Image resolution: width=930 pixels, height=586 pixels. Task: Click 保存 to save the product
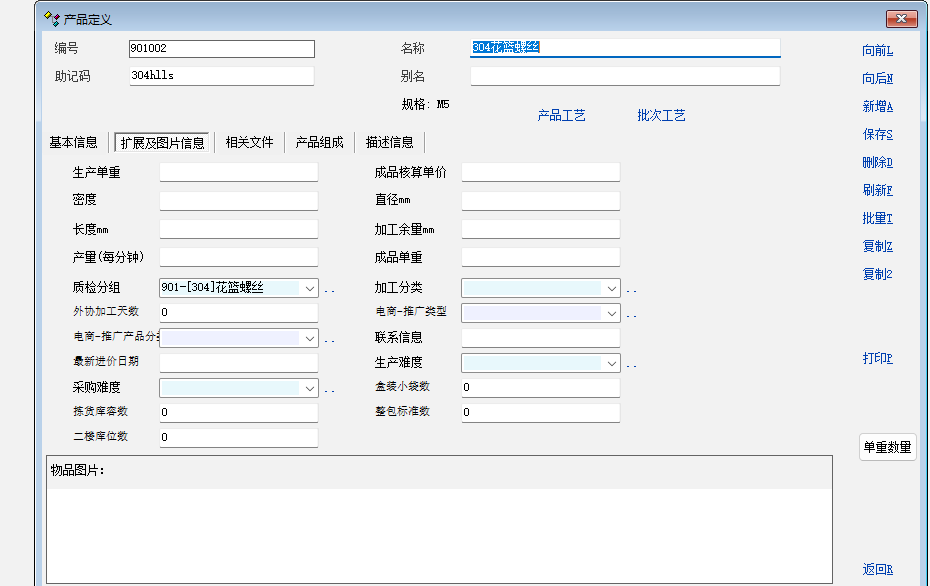[877, 134]
